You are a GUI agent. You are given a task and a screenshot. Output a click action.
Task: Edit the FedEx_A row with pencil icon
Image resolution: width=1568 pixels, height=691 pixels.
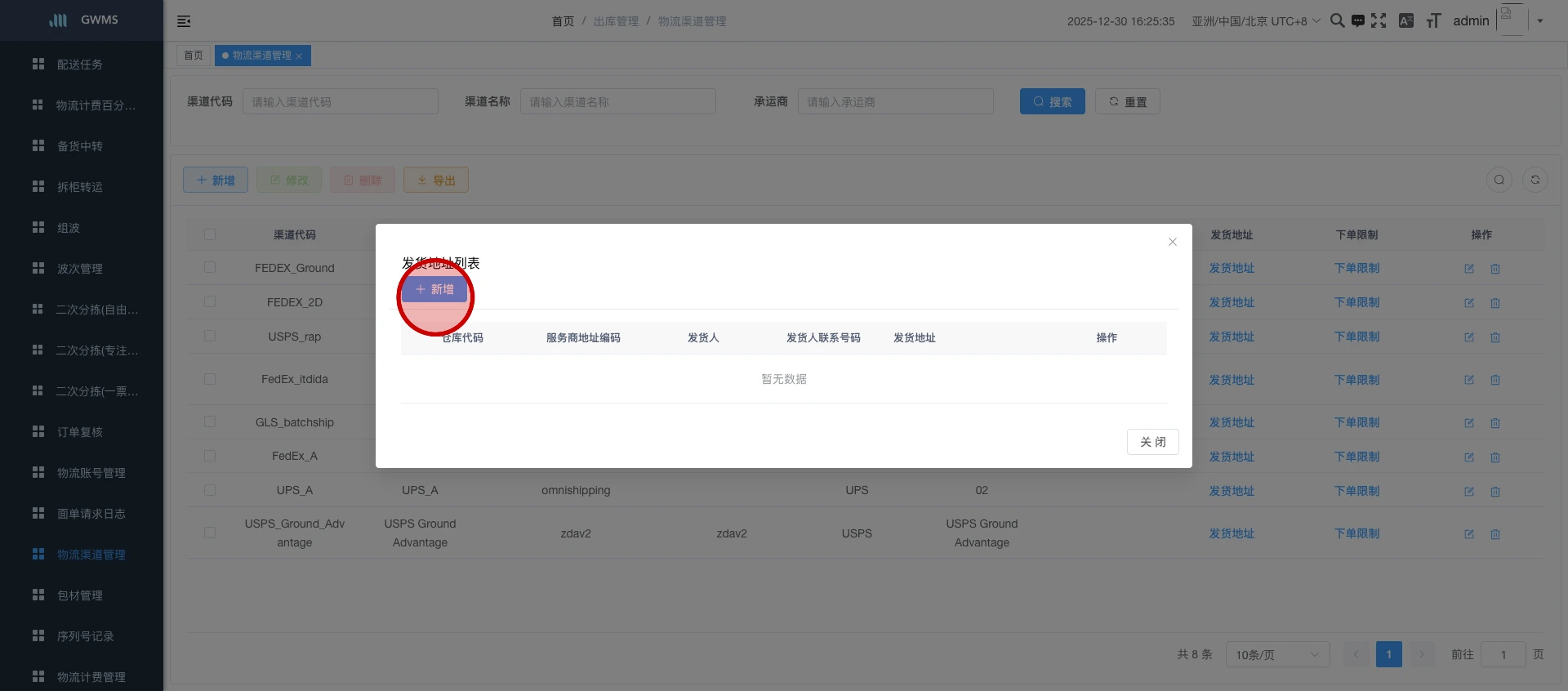[1469, 457]
